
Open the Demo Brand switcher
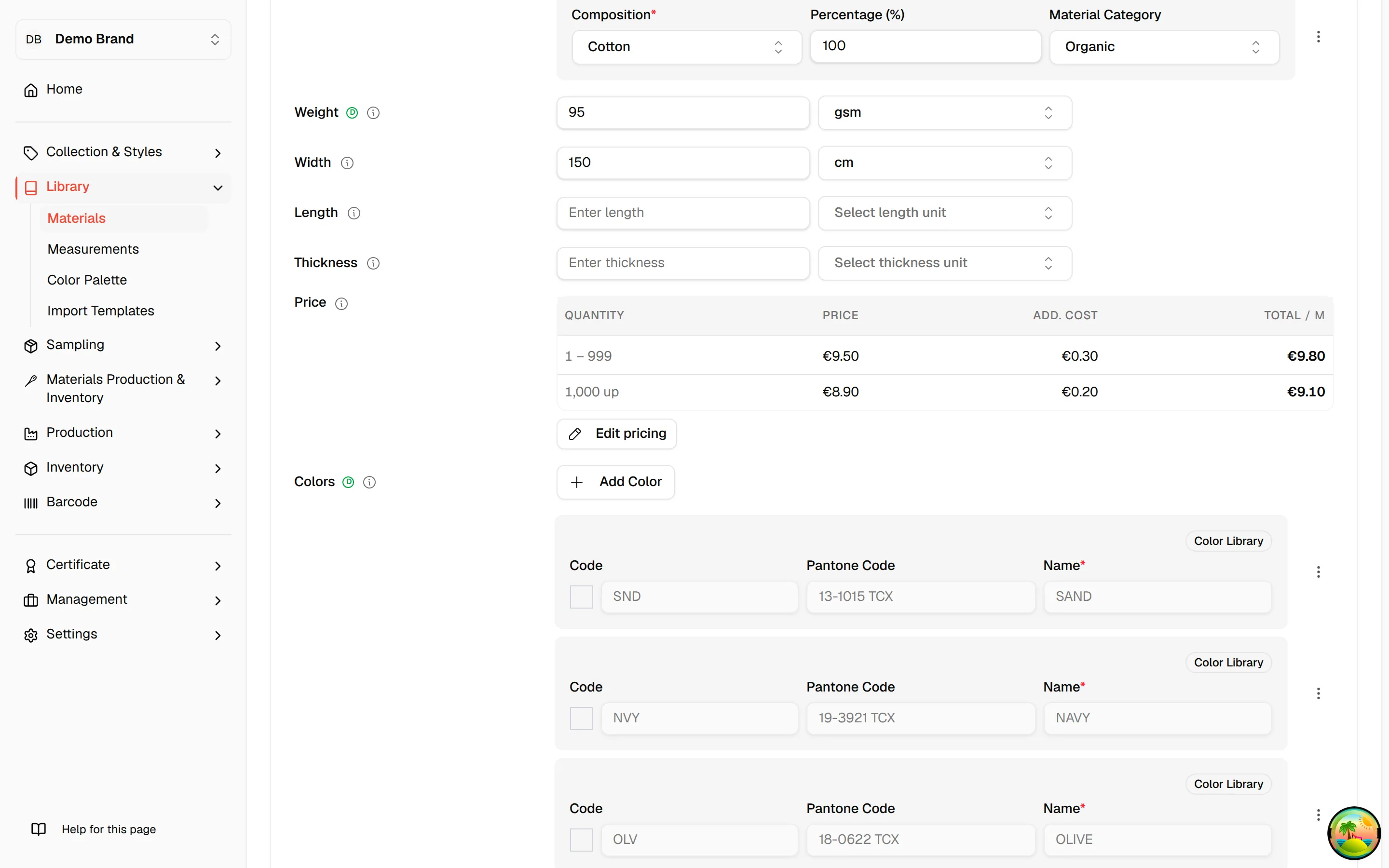[123, 40]
